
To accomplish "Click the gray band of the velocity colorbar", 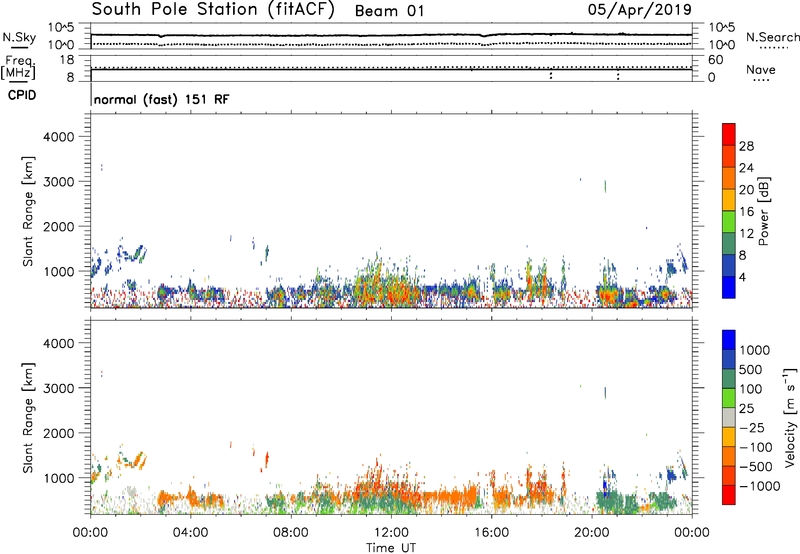I will [729, 418].
